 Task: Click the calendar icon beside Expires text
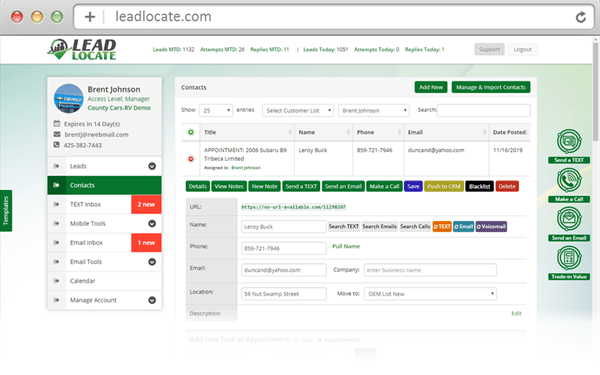point(57,124)
